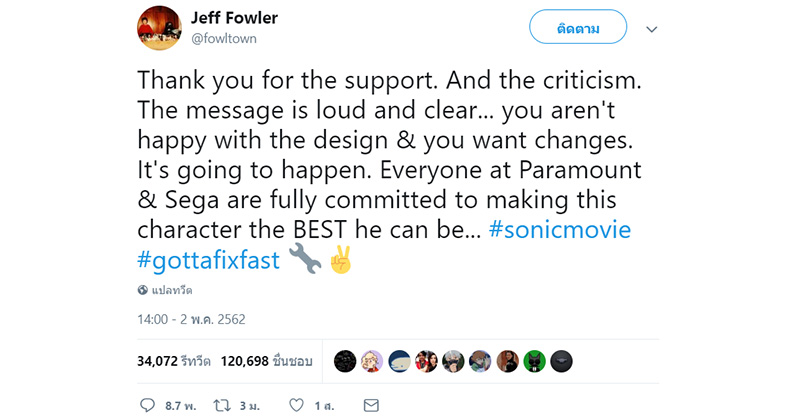Click the reply speech bubble icon
This screenshot has width=800, height=418.
[x=147, y=406]
